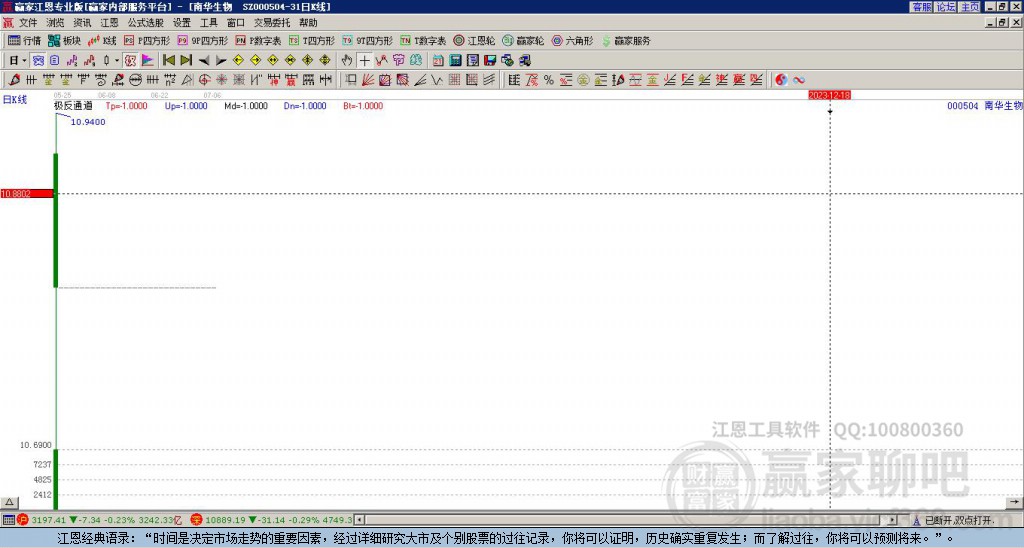
Task: Open the 设置 menu
Action: 182,23
